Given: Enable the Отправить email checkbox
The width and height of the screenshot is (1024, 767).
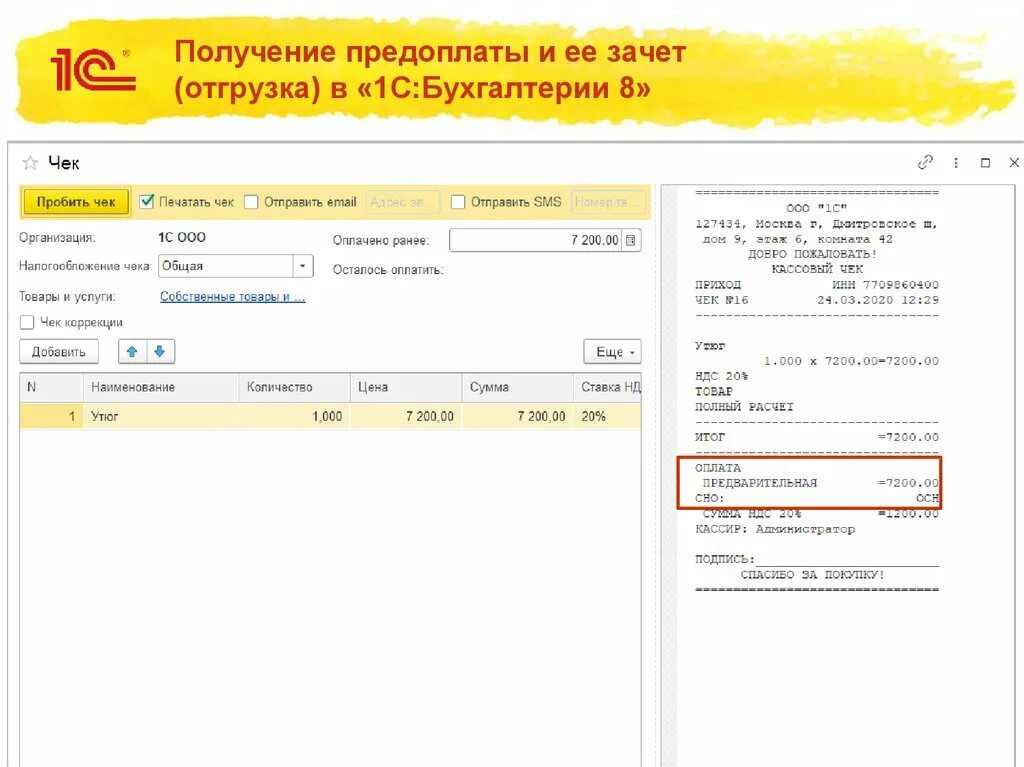Looking at the screenshot, I should point(251,202).
